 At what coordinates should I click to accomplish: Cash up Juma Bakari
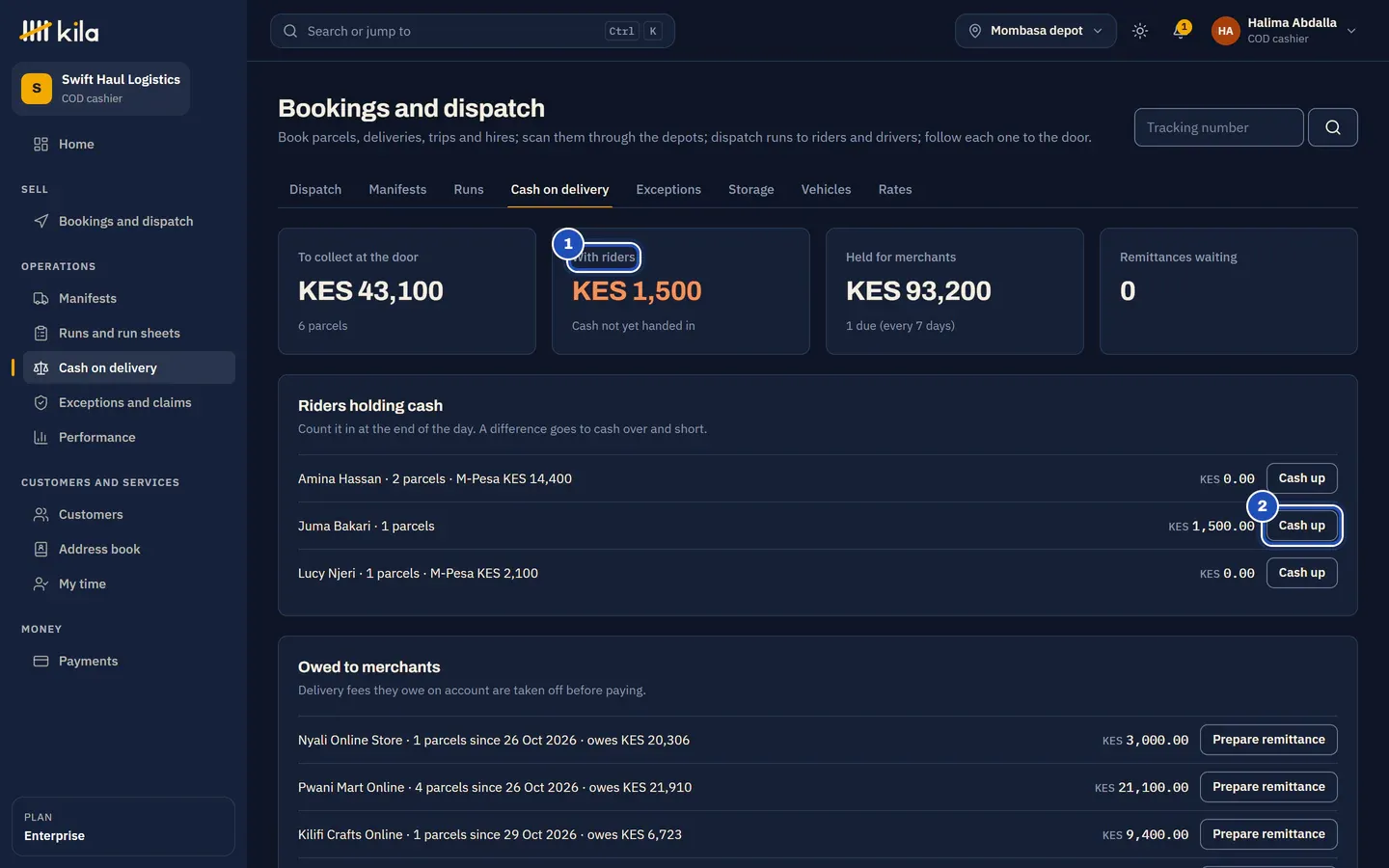[x=1302, y=526]
